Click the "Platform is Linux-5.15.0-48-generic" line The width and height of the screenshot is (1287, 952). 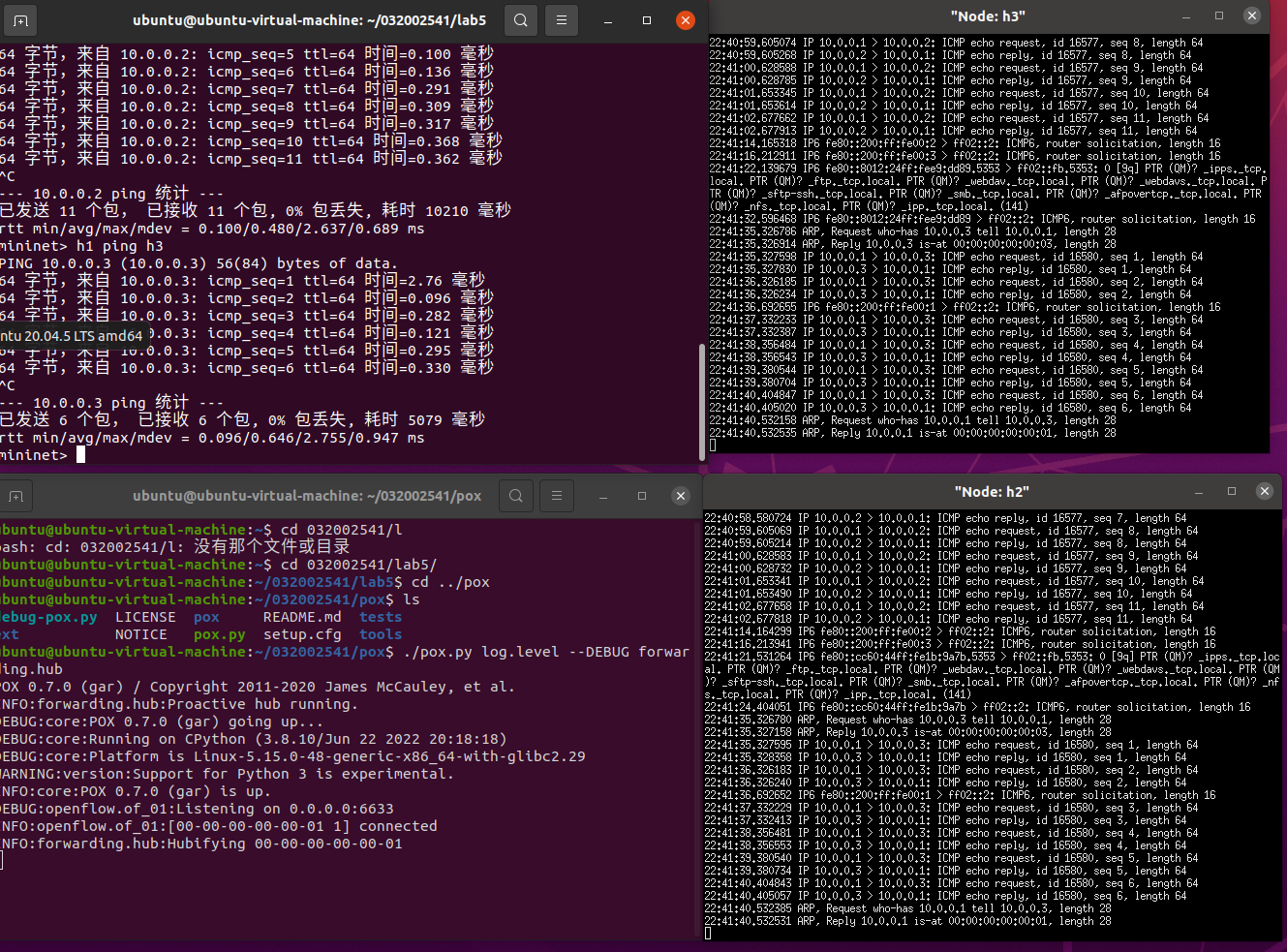tap(292, 756)
